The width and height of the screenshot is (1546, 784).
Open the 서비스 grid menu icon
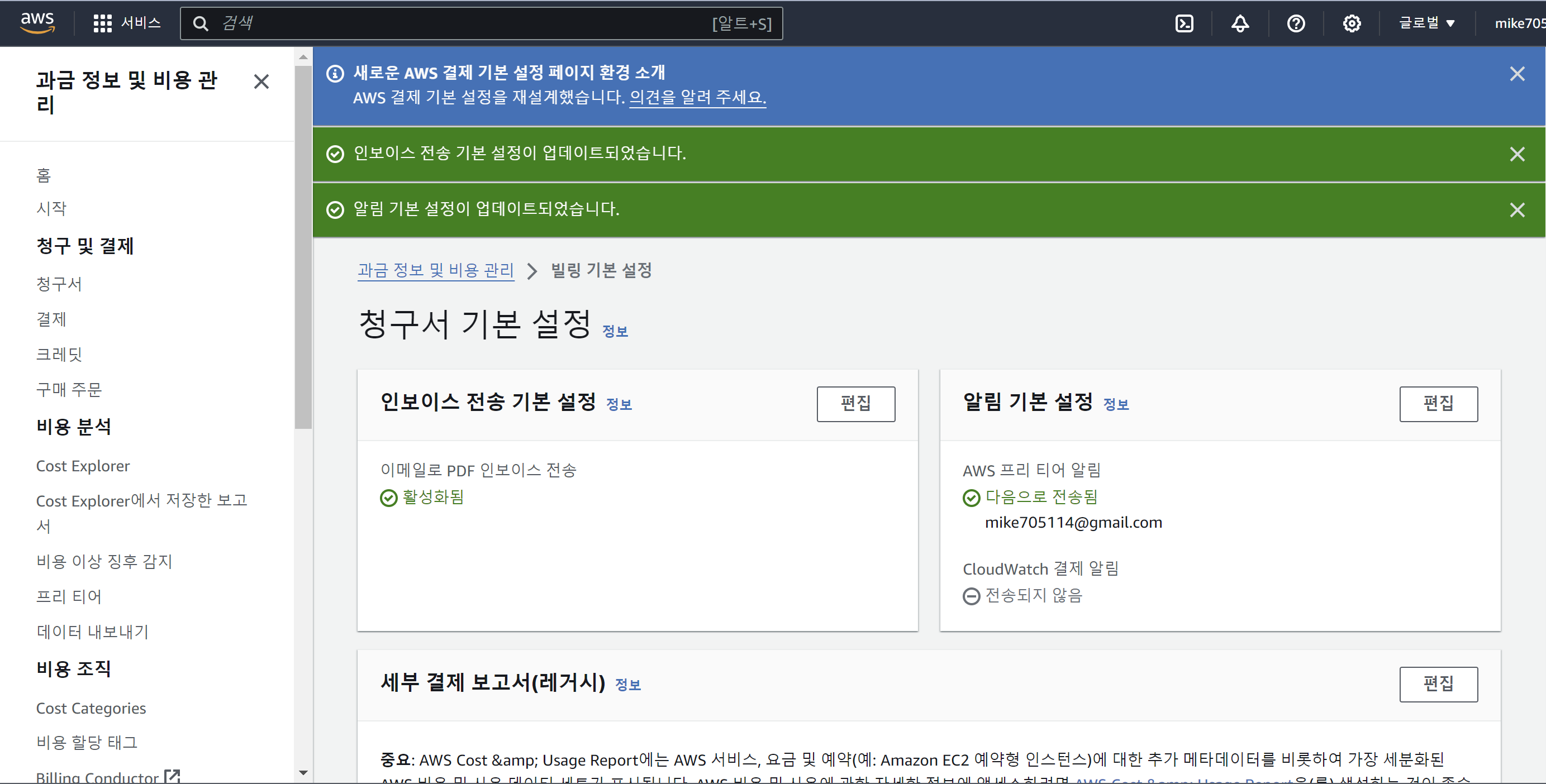point(102,23)
